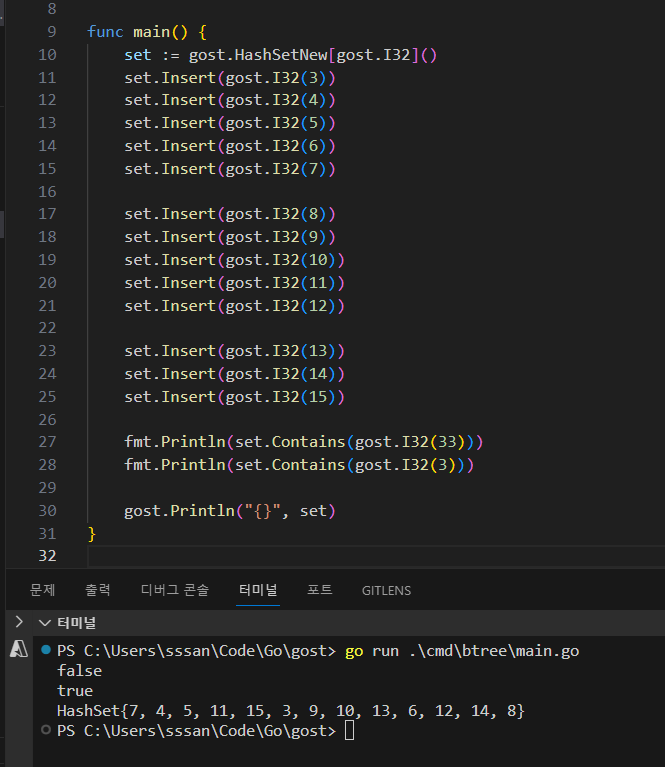Select the 터미널 panel tab

(x=258, y=590)
